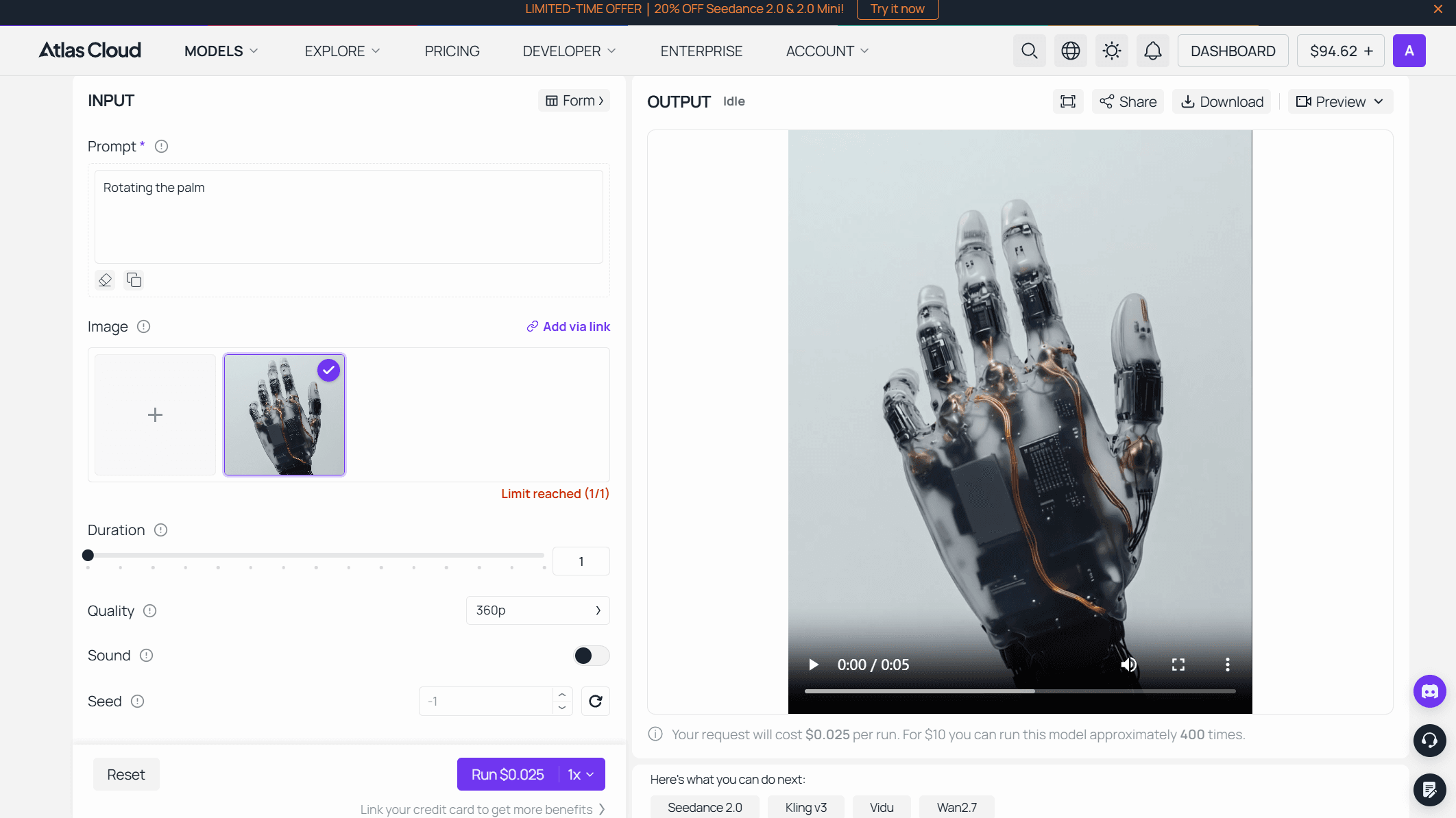Show info icon next to Seed
The image size is (1456, 818).
[x=137, y=702]
